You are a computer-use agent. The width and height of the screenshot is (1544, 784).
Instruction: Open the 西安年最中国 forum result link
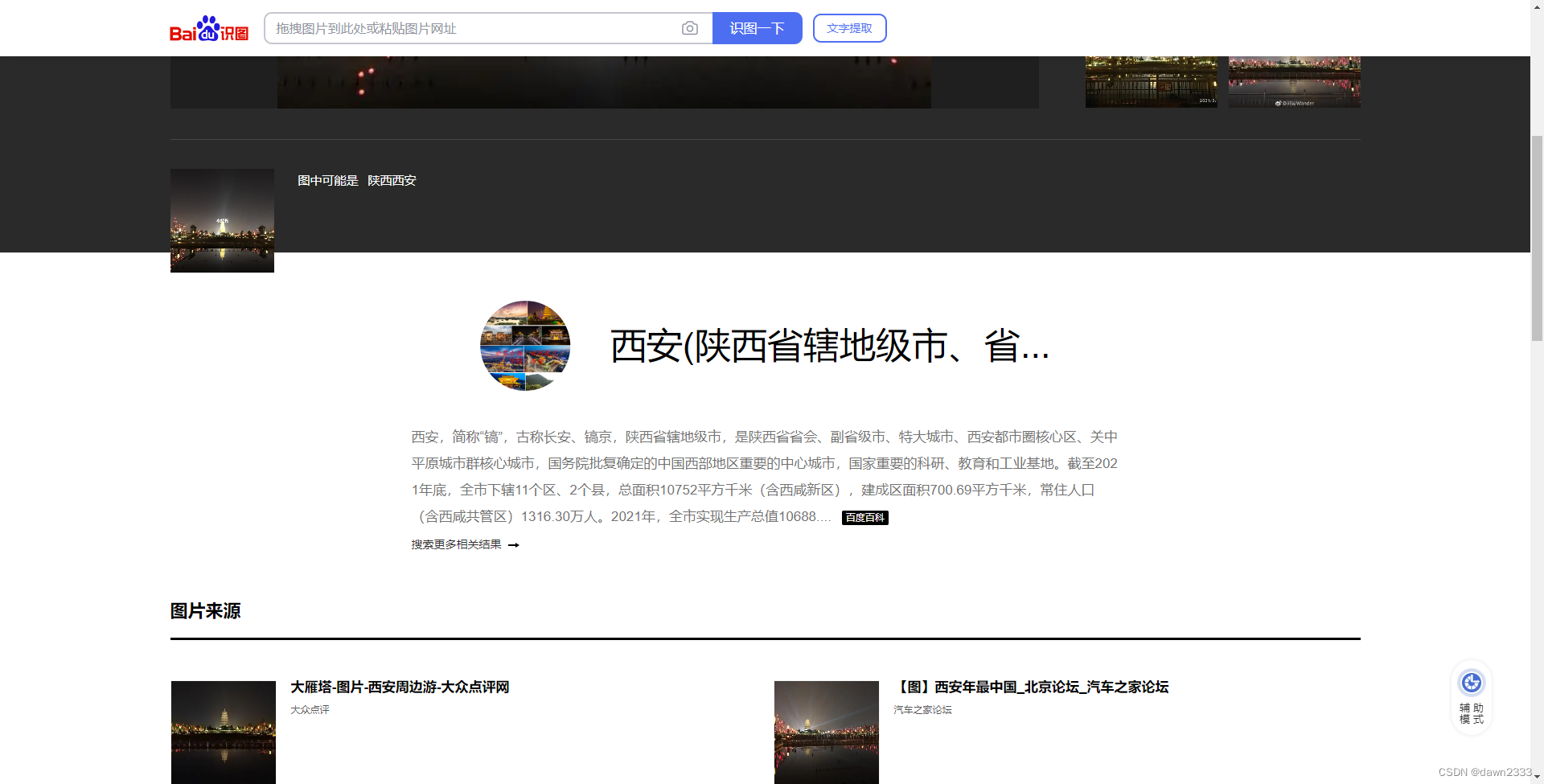[1032, 688]
